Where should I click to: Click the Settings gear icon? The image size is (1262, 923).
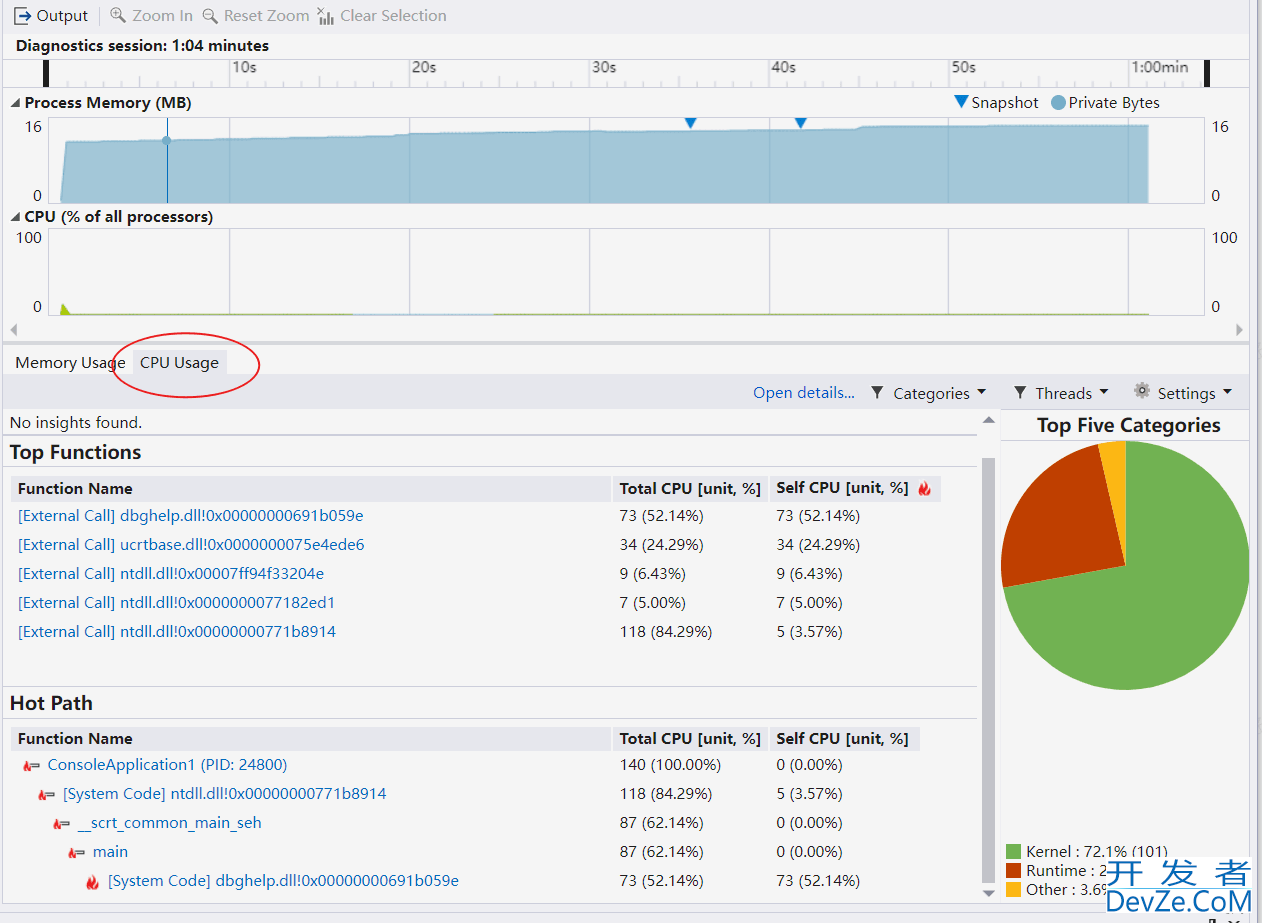pos(1142,391)
